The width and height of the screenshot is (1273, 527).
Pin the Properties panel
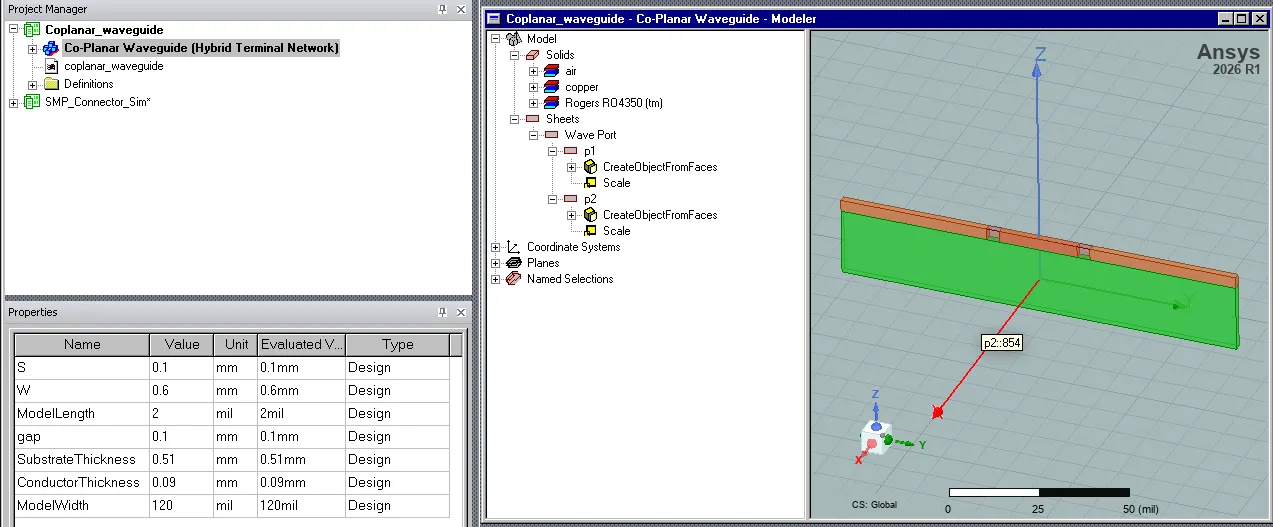(443, 312)
